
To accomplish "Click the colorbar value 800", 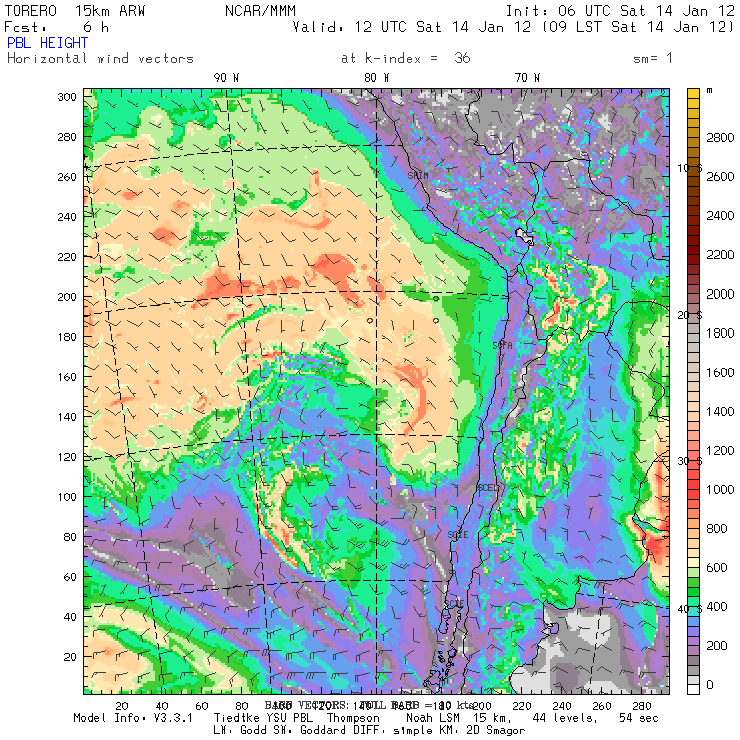I will tap(717, 529).
